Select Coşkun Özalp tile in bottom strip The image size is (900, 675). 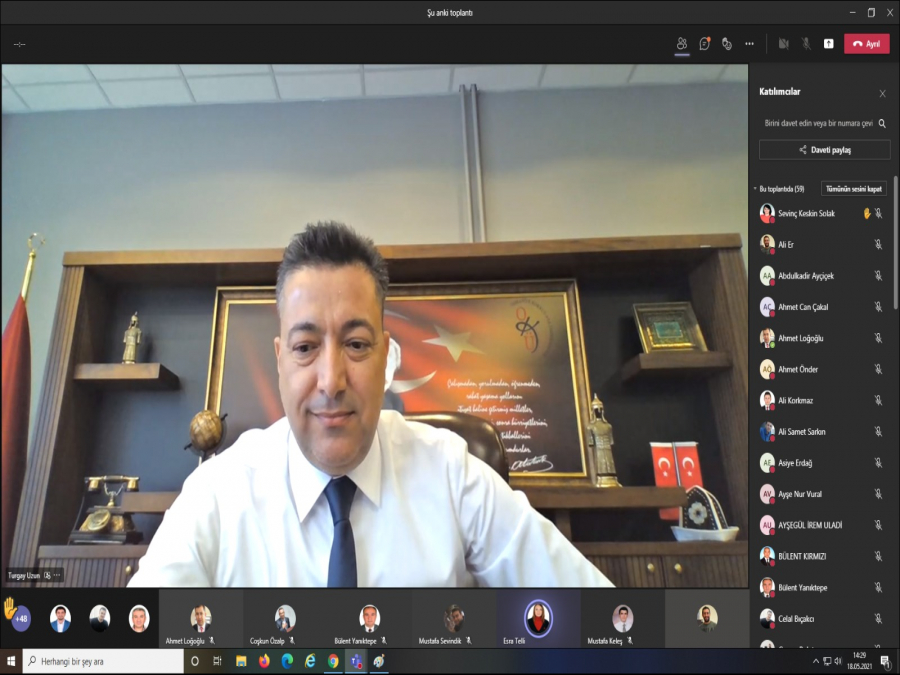285,619
